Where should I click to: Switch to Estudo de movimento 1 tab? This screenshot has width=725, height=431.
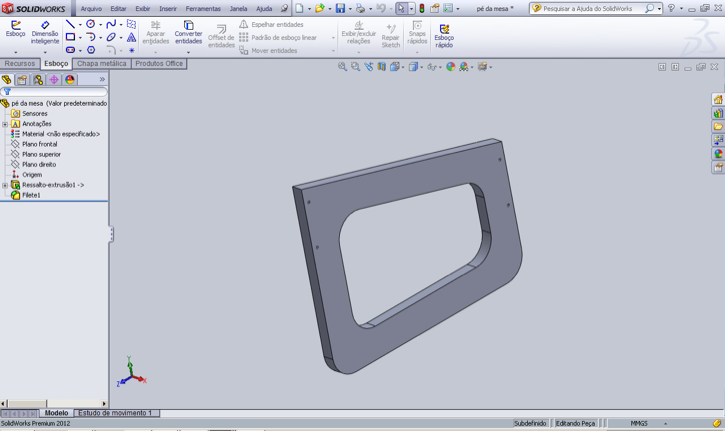point(115,413)
